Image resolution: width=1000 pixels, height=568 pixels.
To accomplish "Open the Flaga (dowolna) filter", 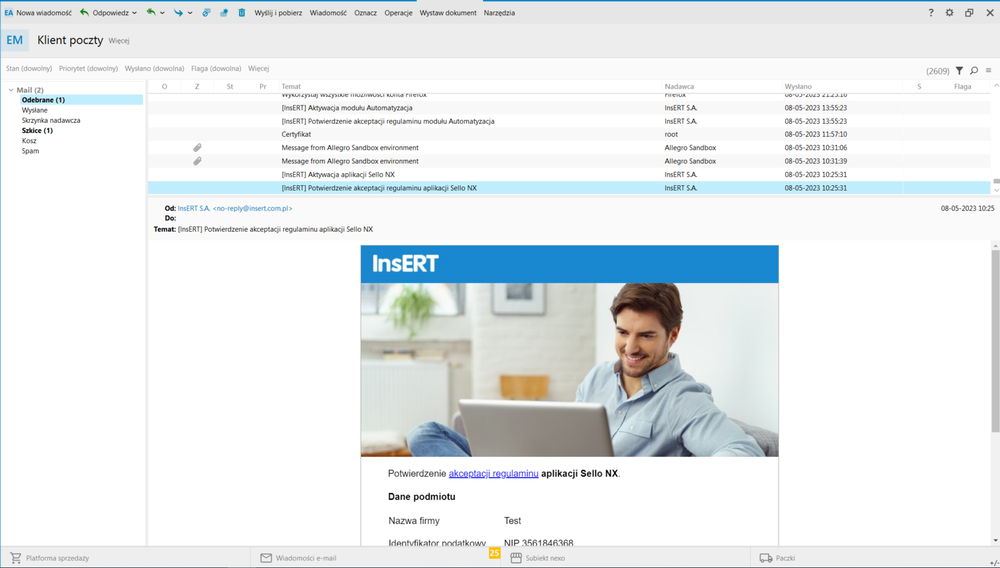I will pos(216,69).
